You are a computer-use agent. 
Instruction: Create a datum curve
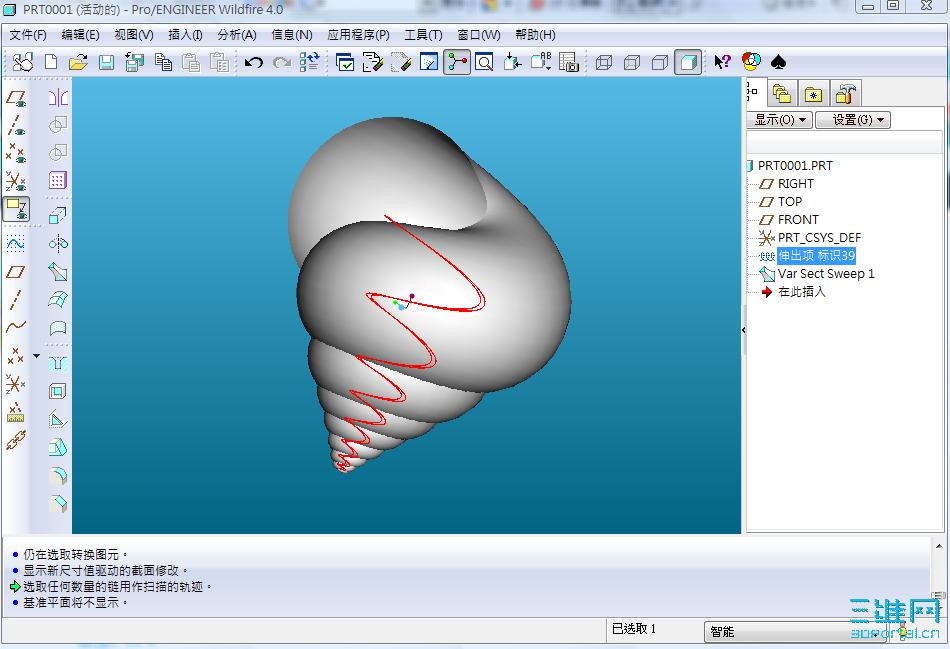coord(15,327)
